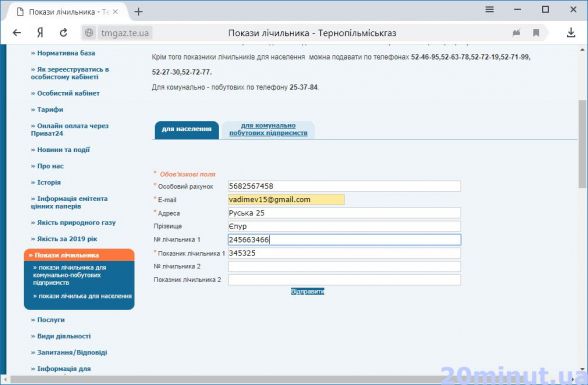Select the 'Покази лічильника' browser tab

(x=68, y=12)
